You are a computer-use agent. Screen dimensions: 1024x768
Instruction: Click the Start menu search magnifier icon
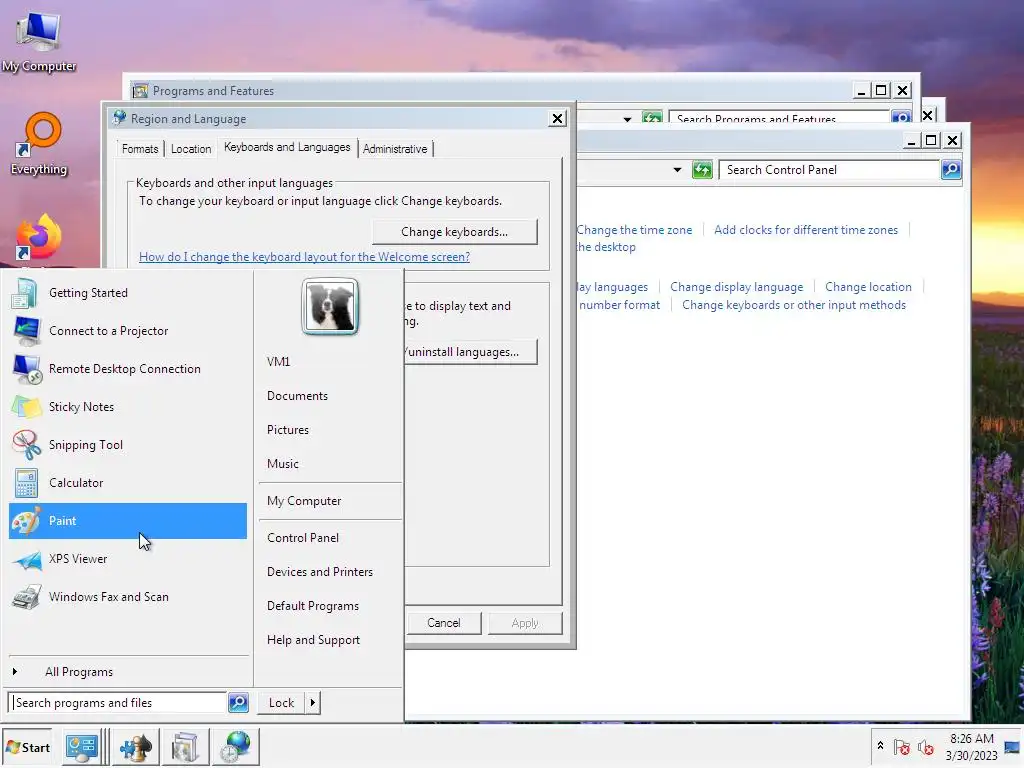(x=238, y=703)
